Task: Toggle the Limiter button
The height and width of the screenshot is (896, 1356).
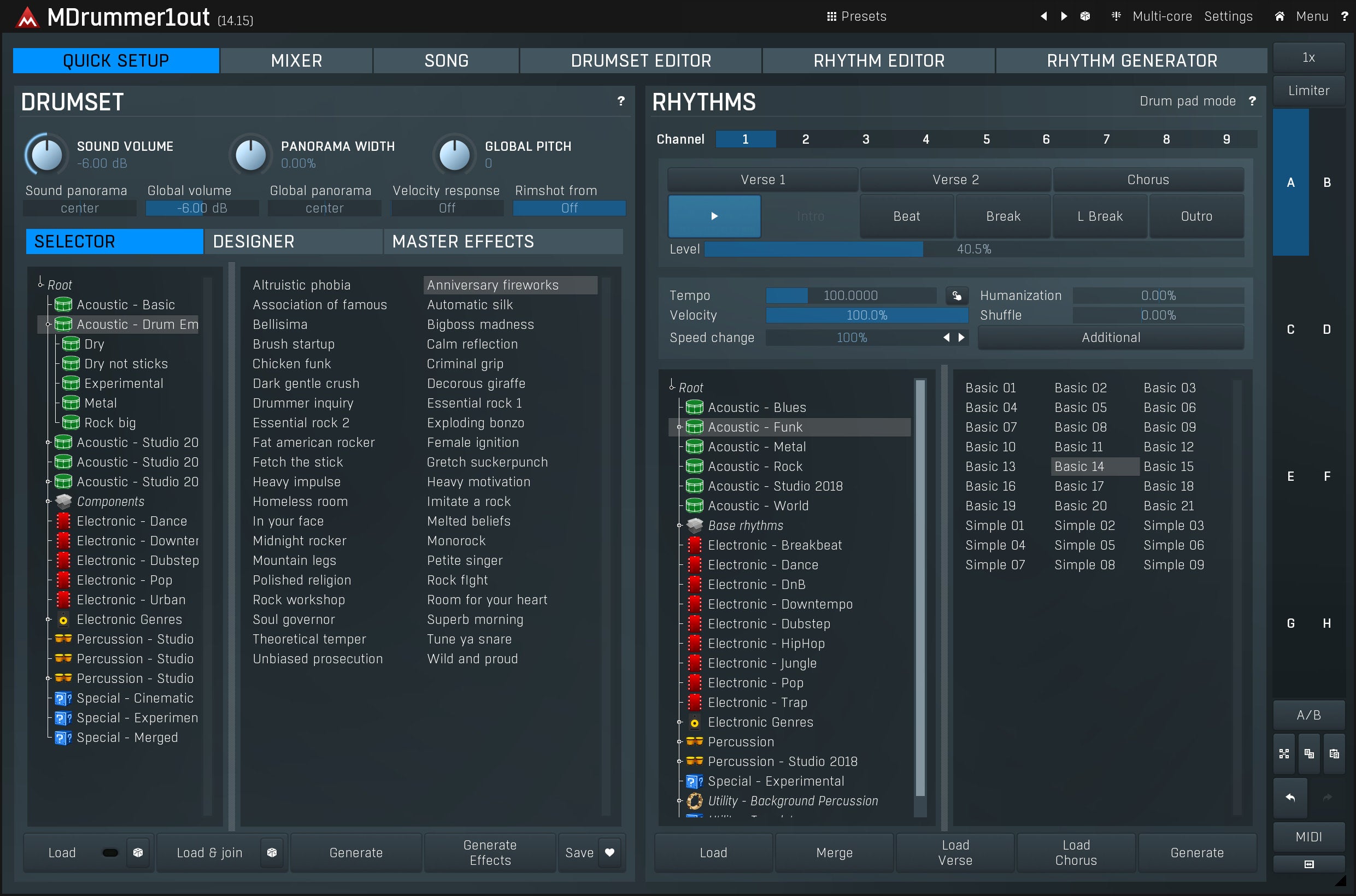Action: 1308,90
